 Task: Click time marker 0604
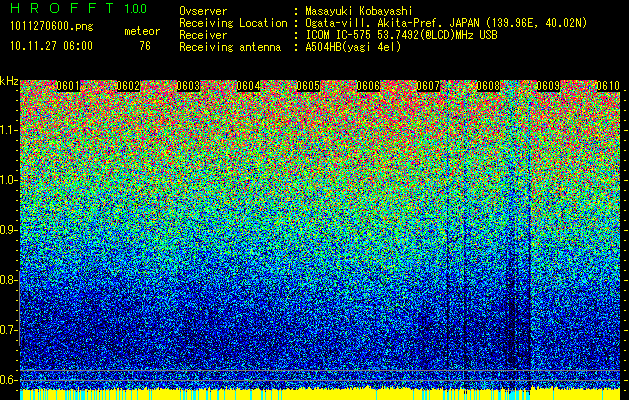[x=248, y=86]
